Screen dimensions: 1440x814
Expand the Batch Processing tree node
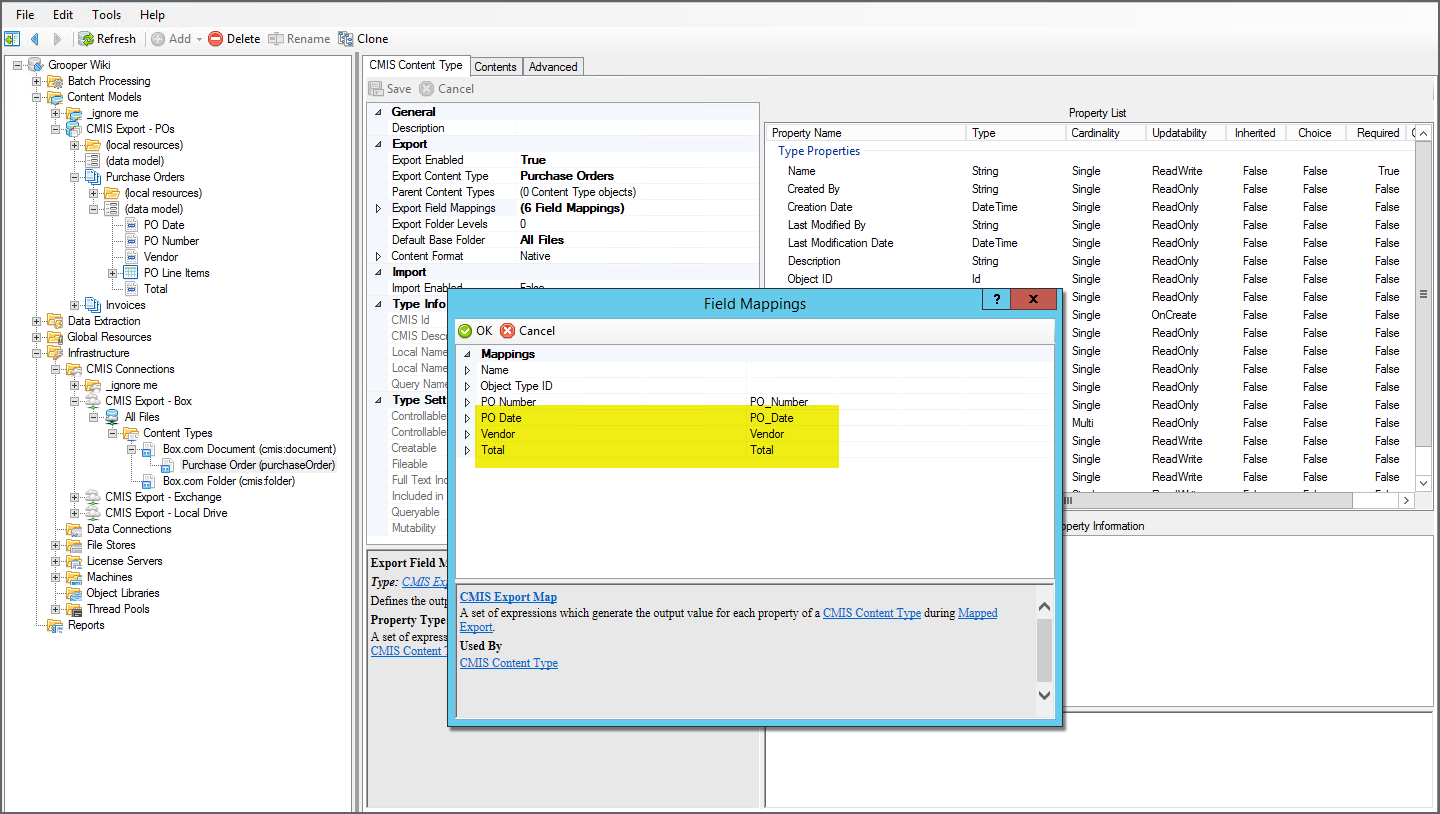pos(37,81)
